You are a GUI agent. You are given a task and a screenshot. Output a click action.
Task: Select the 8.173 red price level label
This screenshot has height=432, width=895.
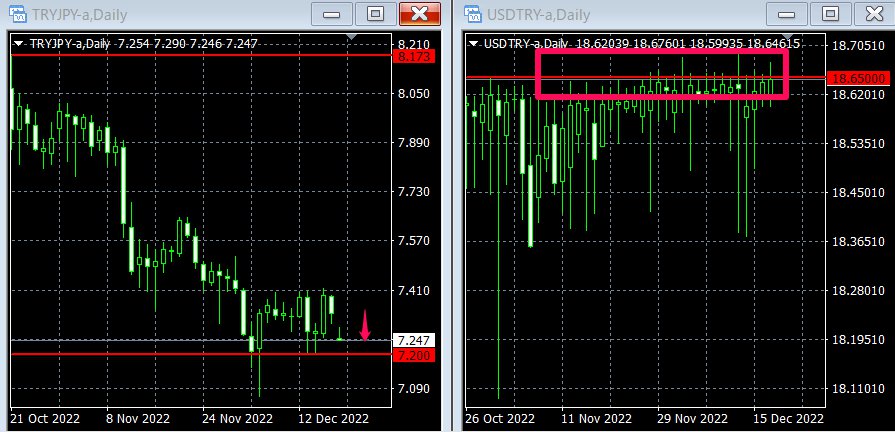pyautogui.click(x=414, y=56)
